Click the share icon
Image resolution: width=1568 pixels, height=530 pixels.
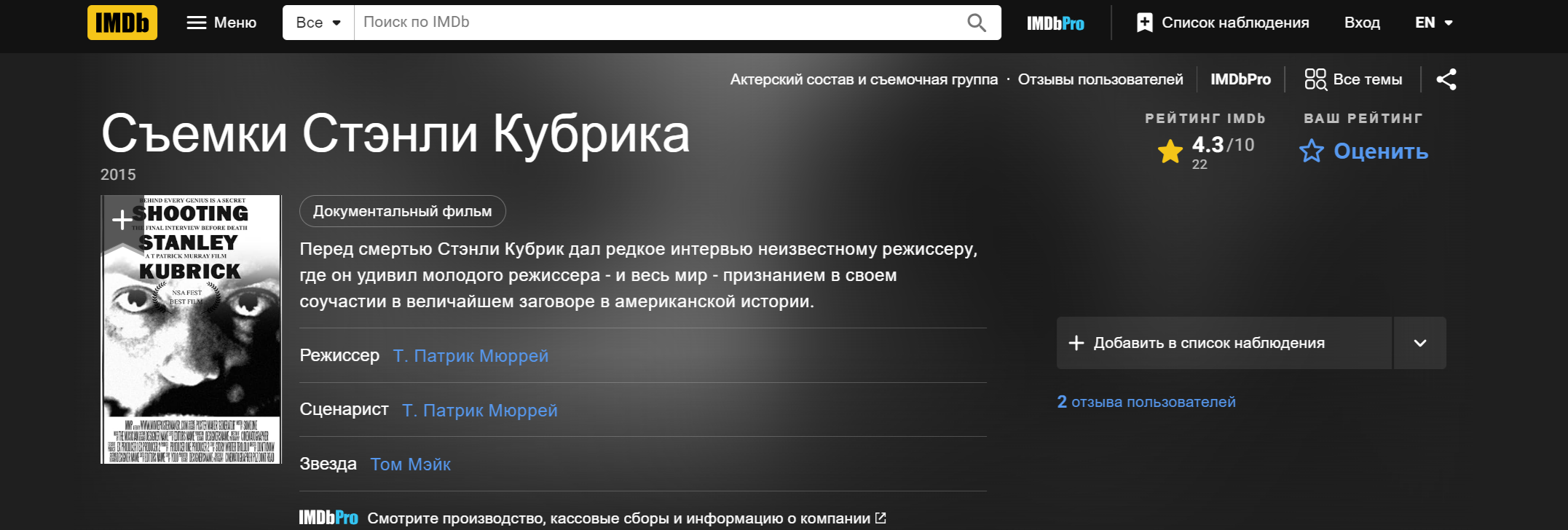(1446, 79)
